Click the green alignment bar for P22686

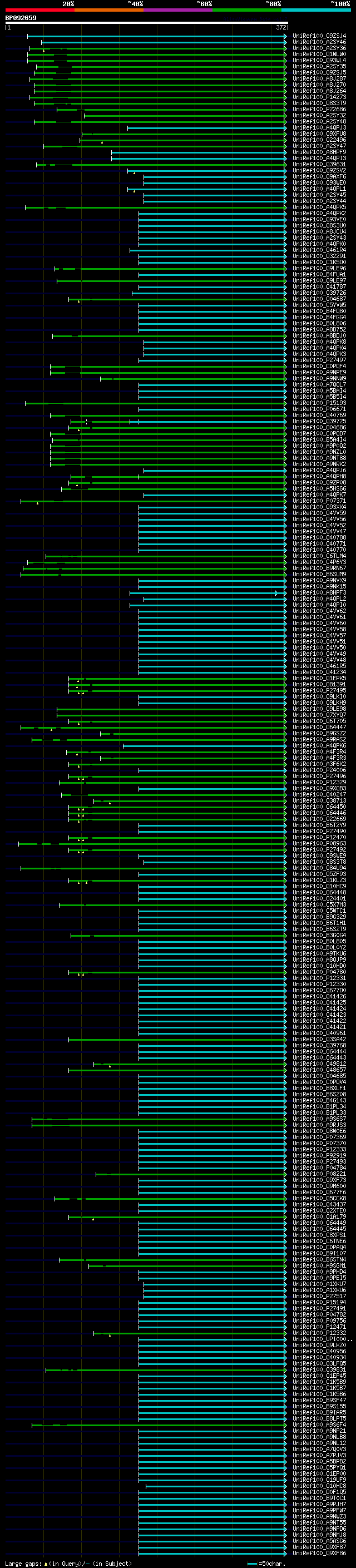click(171, 110)
